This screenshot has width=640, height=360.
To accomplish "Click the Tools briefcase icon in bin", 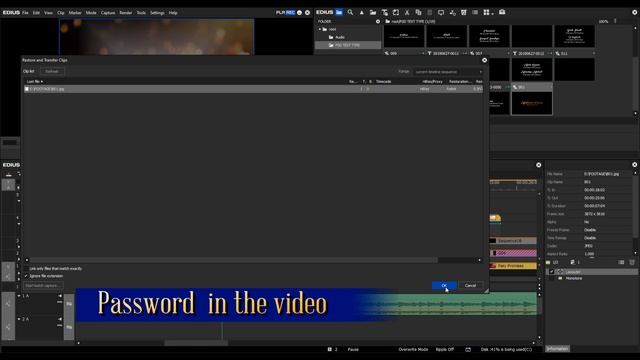I will tap(502, 13).
